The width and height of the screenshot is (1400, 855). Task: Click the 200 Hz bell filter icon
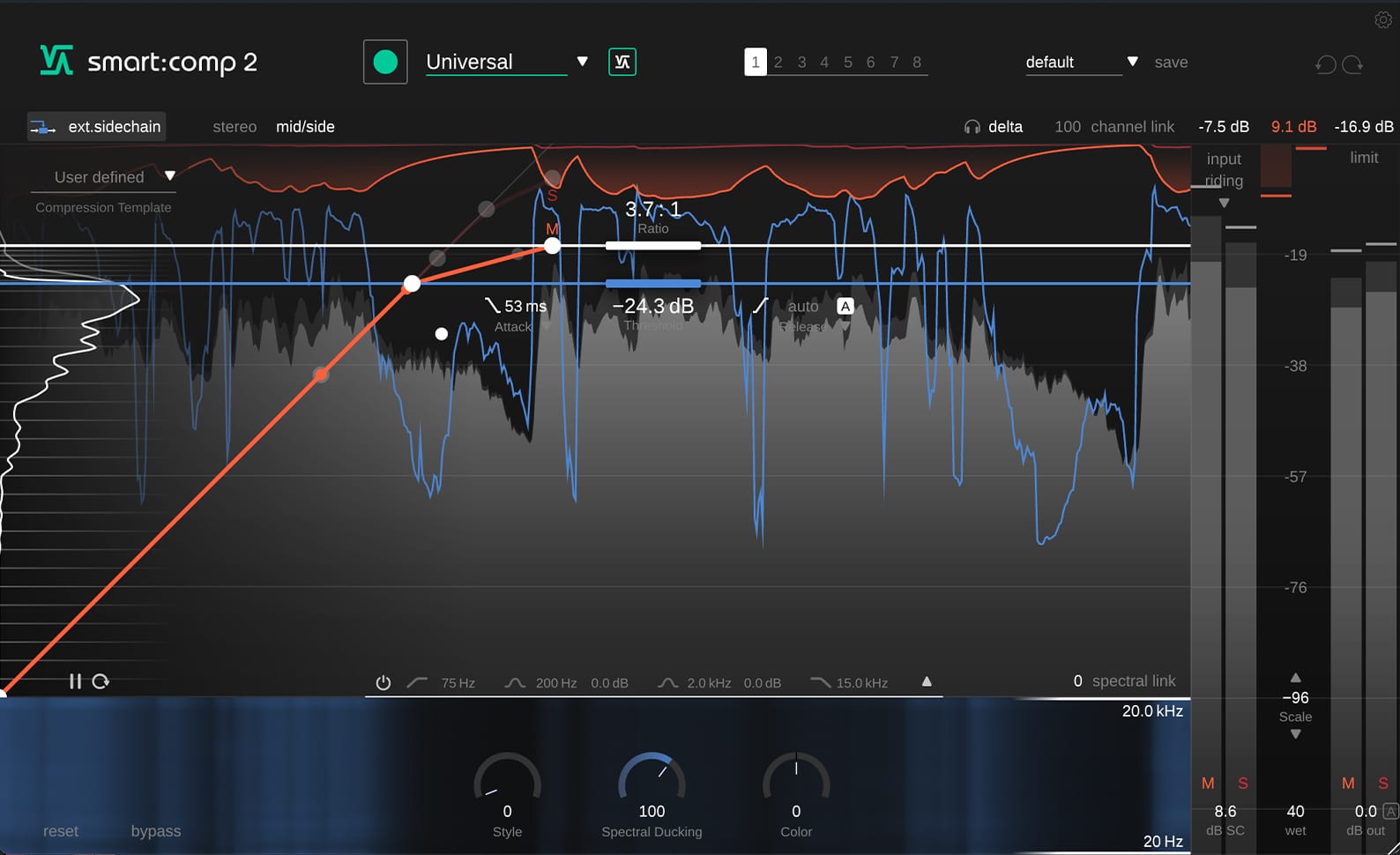click(x=515, y=683)
